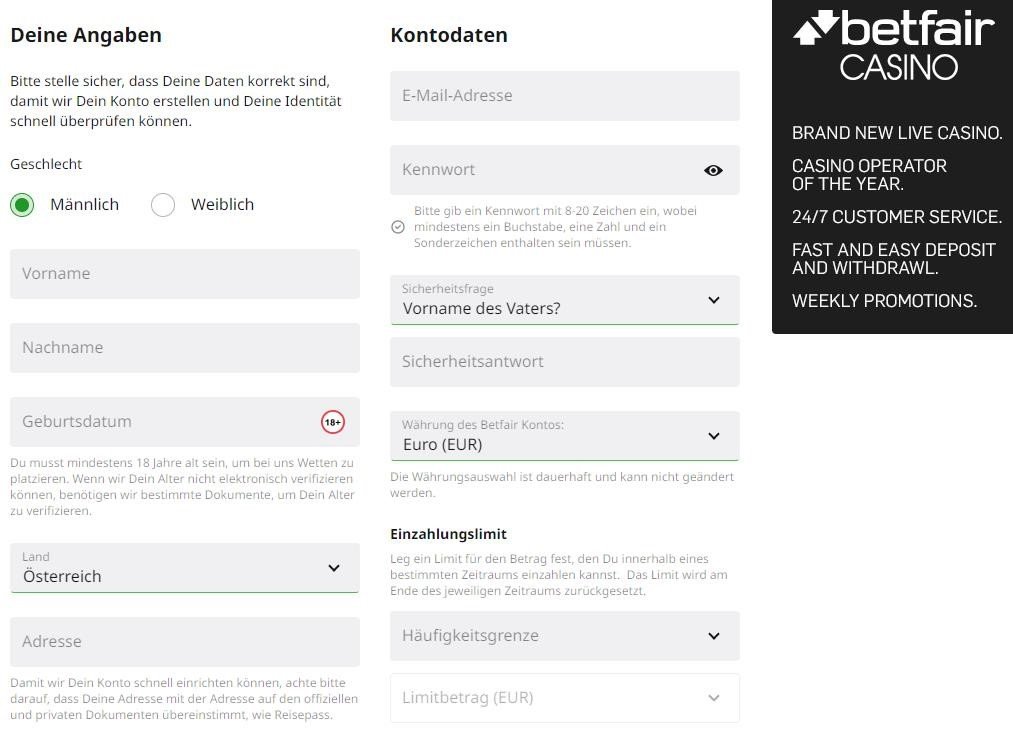The height and width of the screenshot is (737, 1013).
Task: Select the Weiblich radio button
Action: (163, 205)
